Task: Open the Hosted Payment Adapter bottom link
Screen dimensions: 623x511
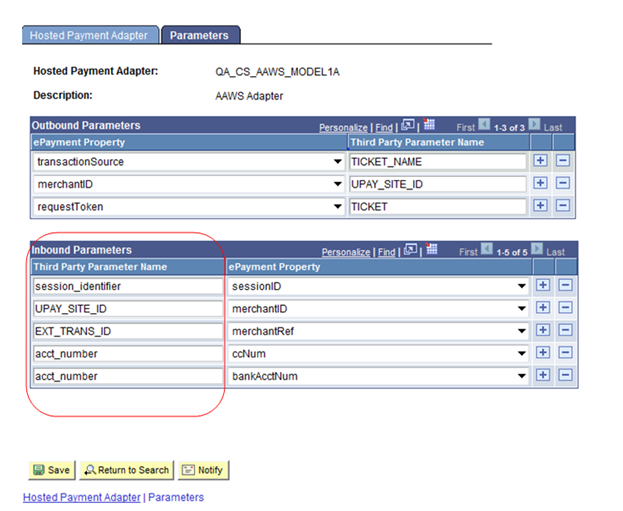Action: [82, 497]
